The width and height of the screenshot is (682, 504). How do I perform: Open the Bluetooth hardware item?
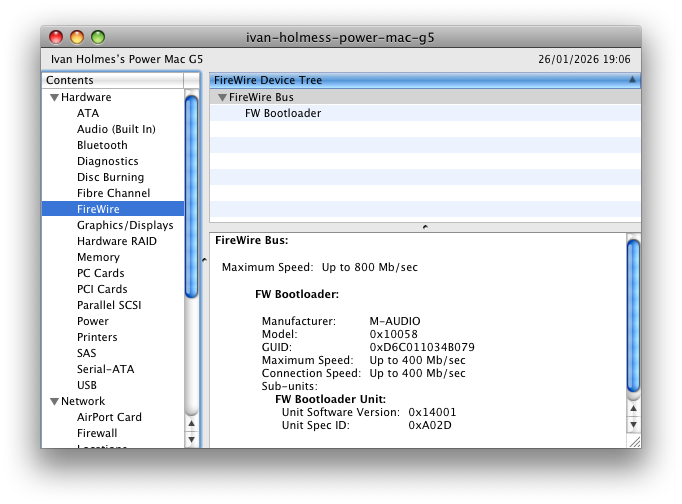click(x=102, y=145)
